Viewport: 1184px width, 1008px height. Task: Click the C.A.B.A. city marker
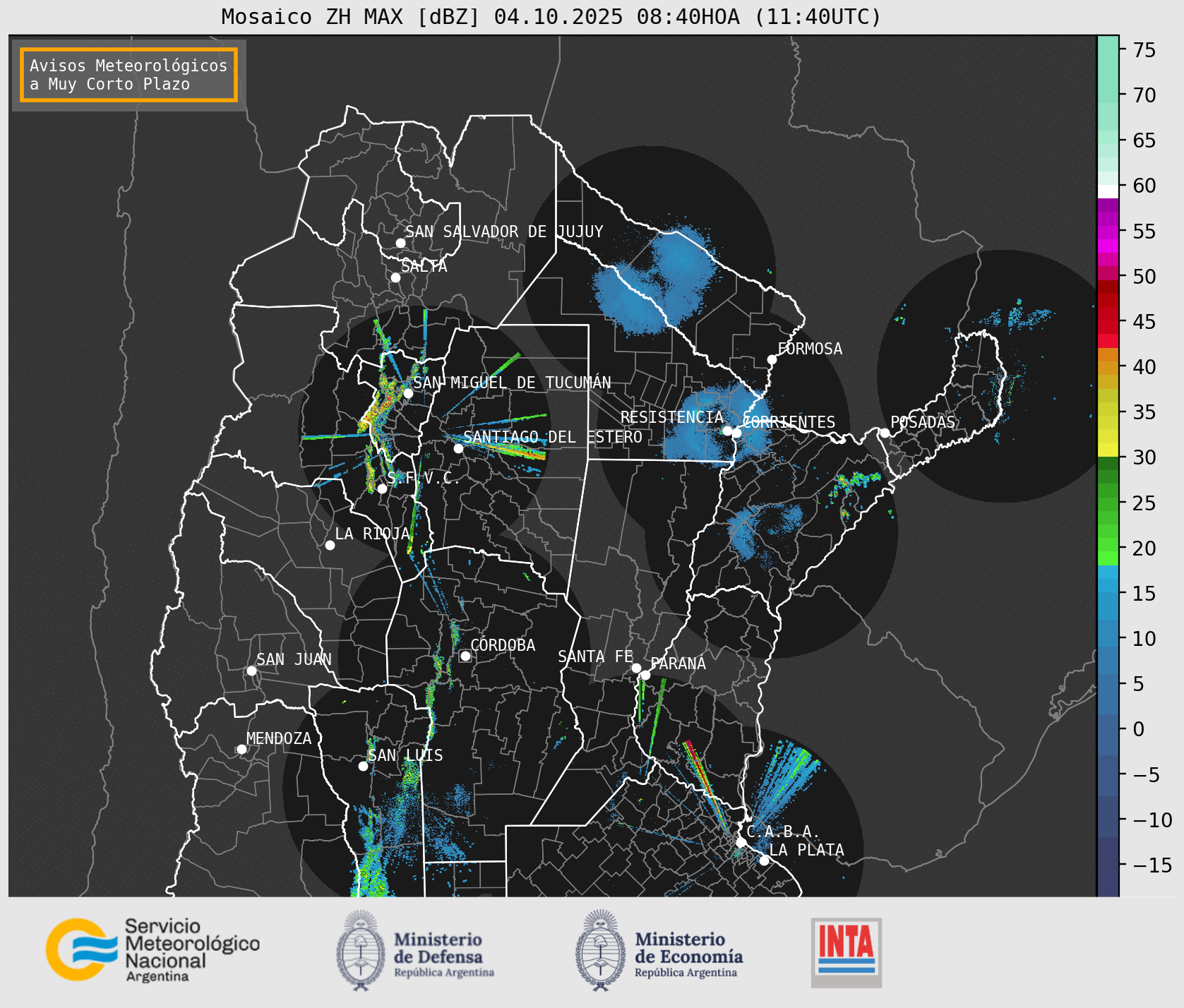(x=741, y=842)
